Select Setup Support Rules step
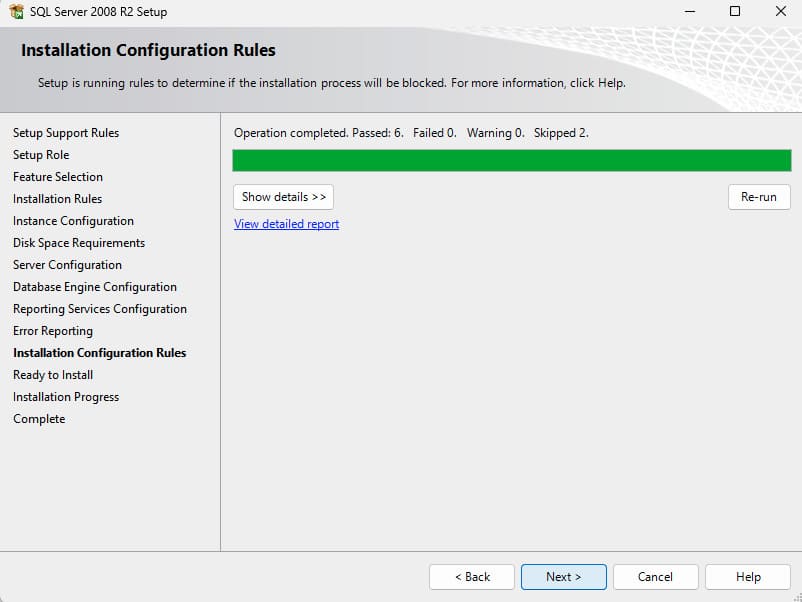This screenshot has width=802, height=602. click(66, 133)
